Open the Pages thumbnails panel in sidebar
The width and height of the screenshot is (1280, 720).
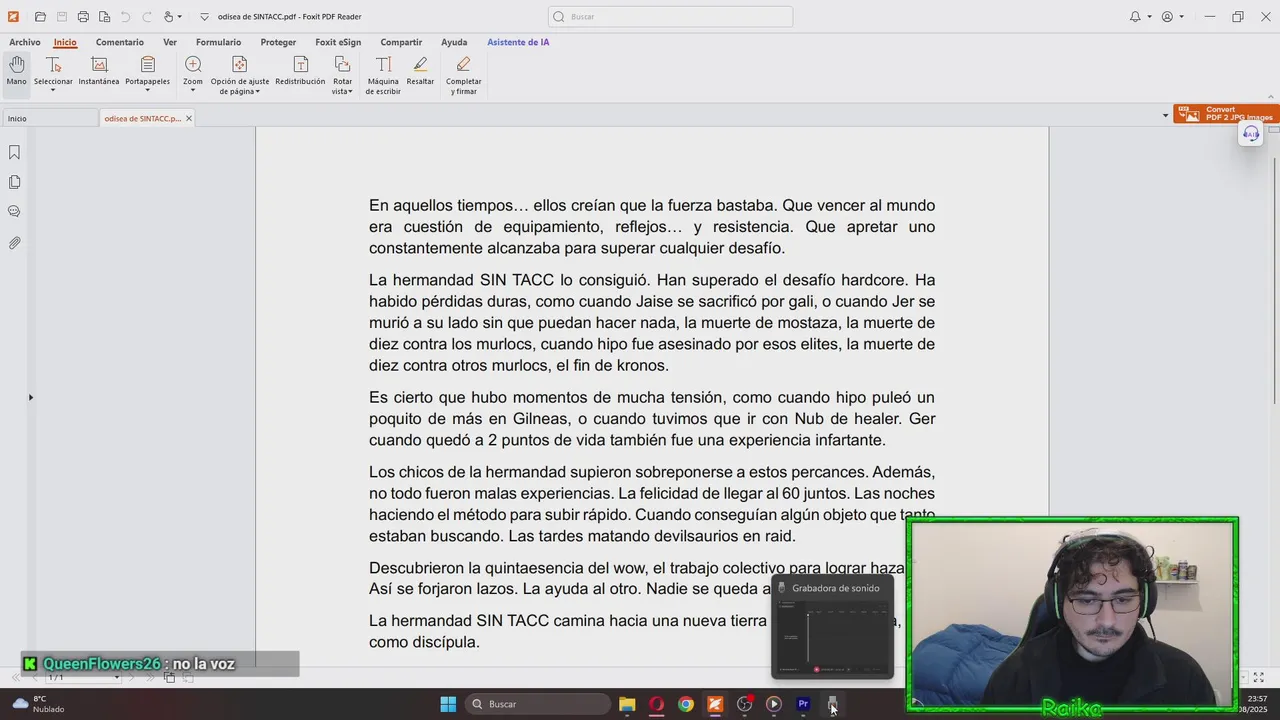click(x=14, y=182)
